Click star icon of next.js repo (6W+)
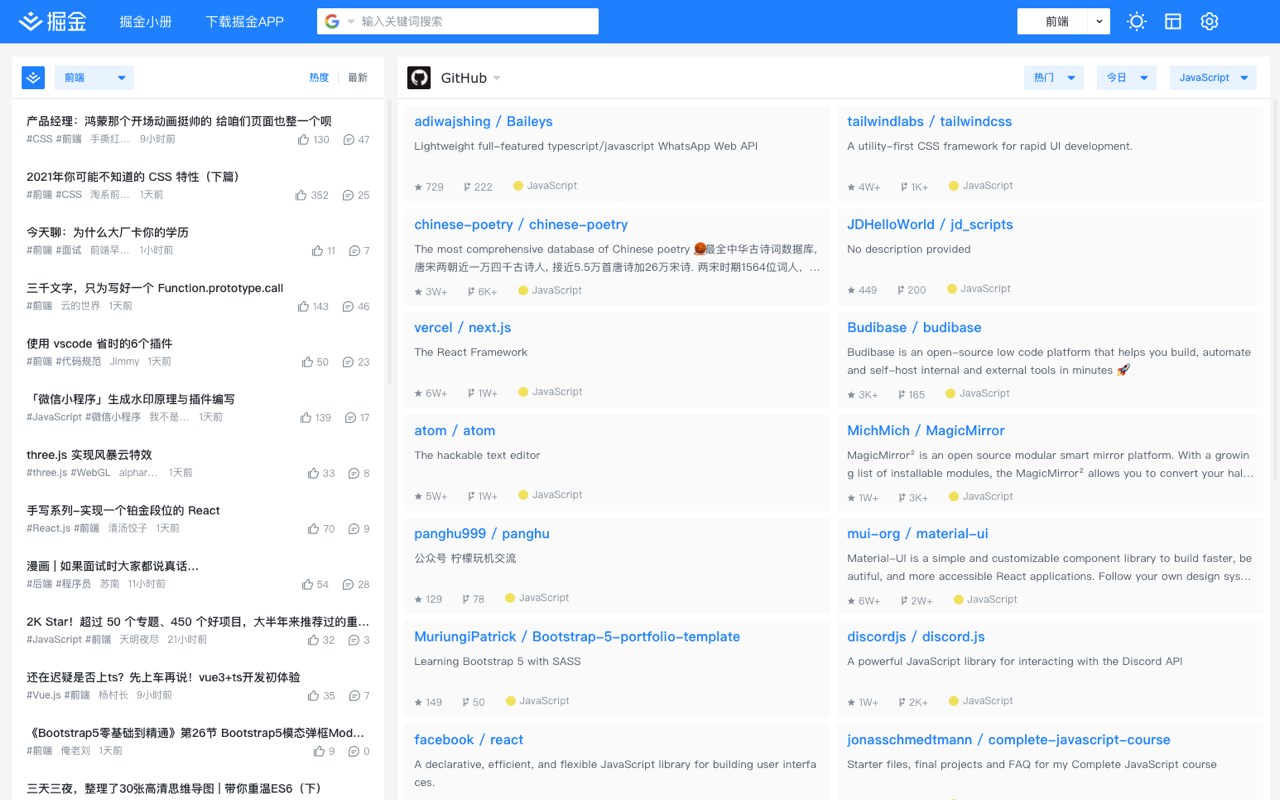Image resolution: width=1280 pixels, height=800 pixels. click(418, 393)
